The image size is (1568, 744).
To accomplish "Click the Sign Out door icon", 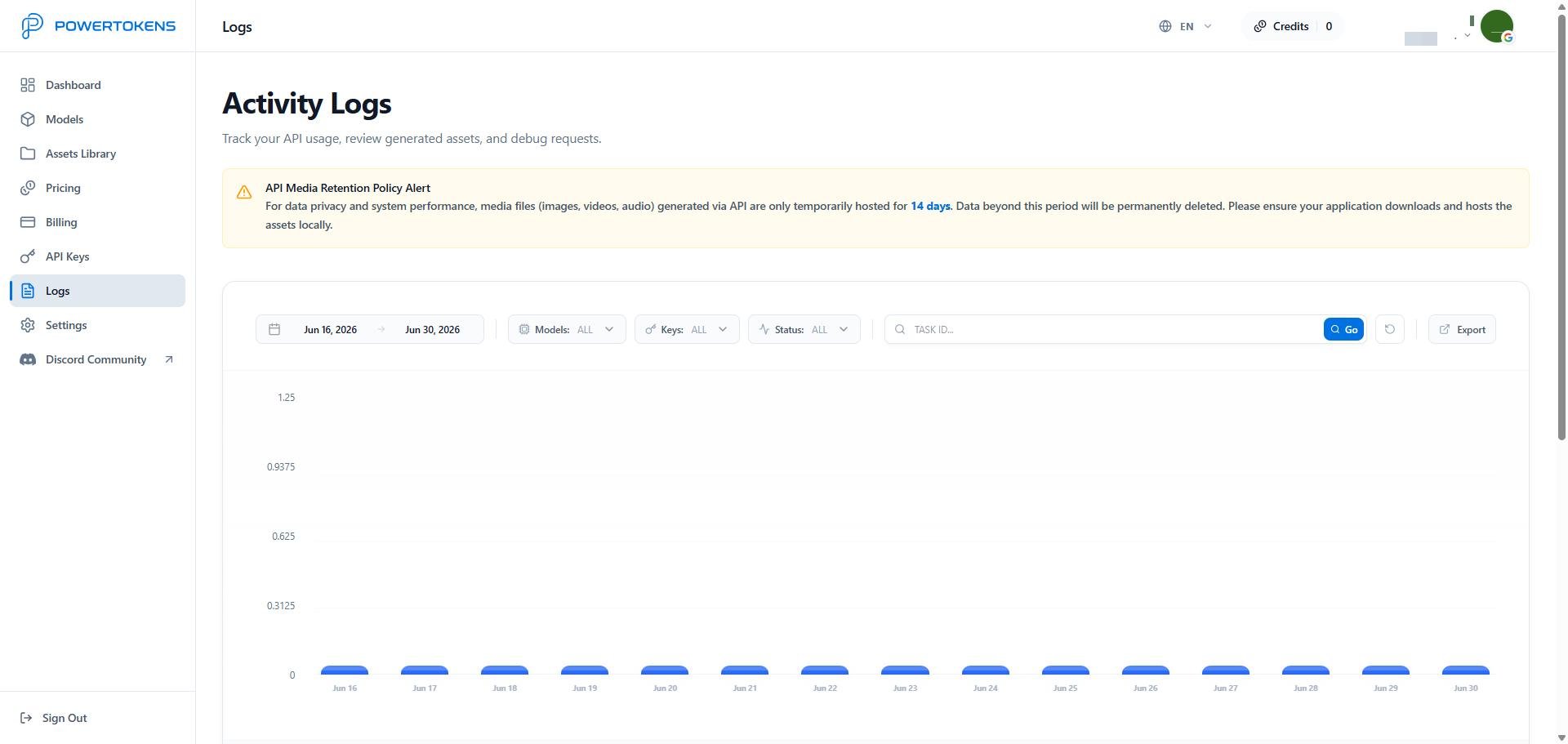I will tap(26, 718).
